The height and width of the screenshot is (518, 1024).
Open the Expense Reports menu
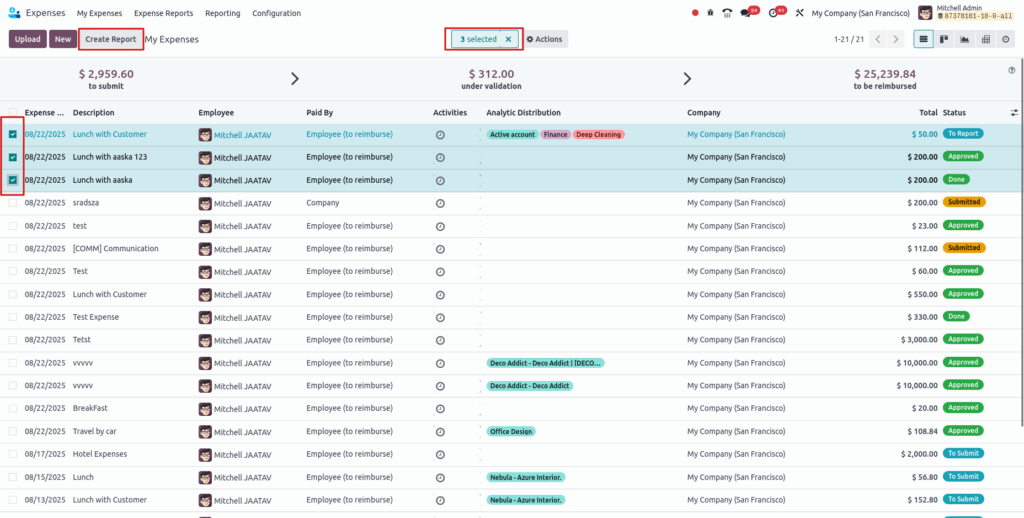pyautogui.click(x=163, y=13)
